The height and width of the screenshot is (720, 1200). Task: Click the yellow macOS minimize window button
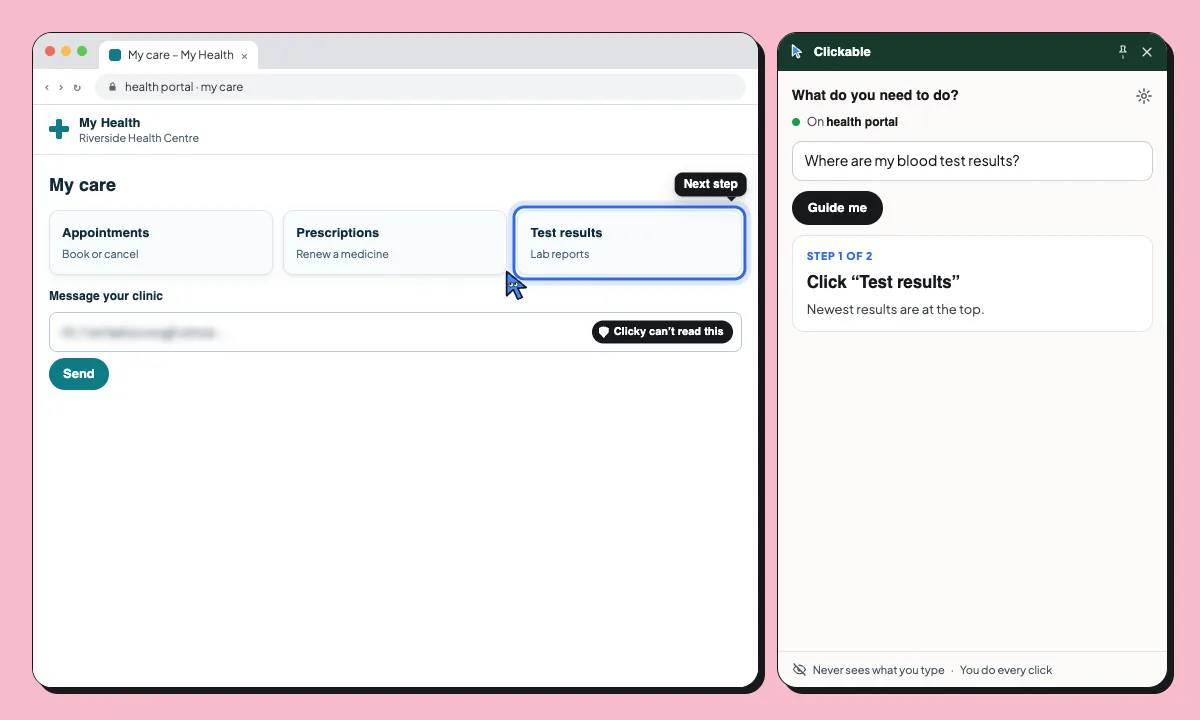(67, 51)
